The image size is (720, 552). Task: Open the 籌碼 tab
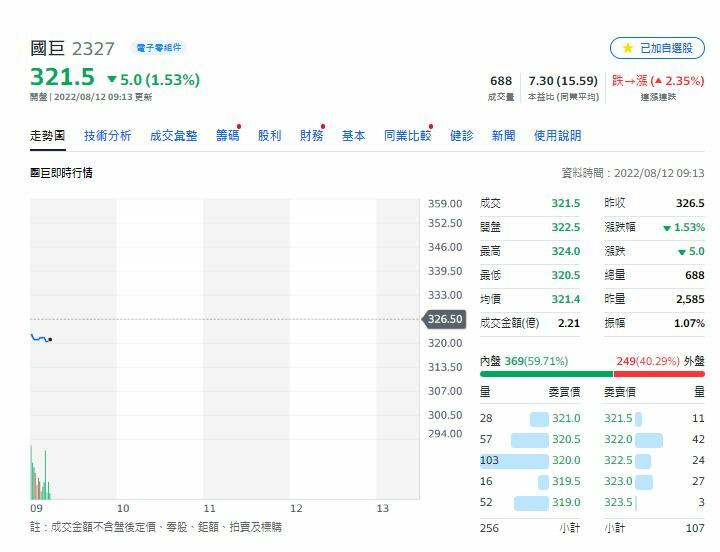click(x=227, y=136)
